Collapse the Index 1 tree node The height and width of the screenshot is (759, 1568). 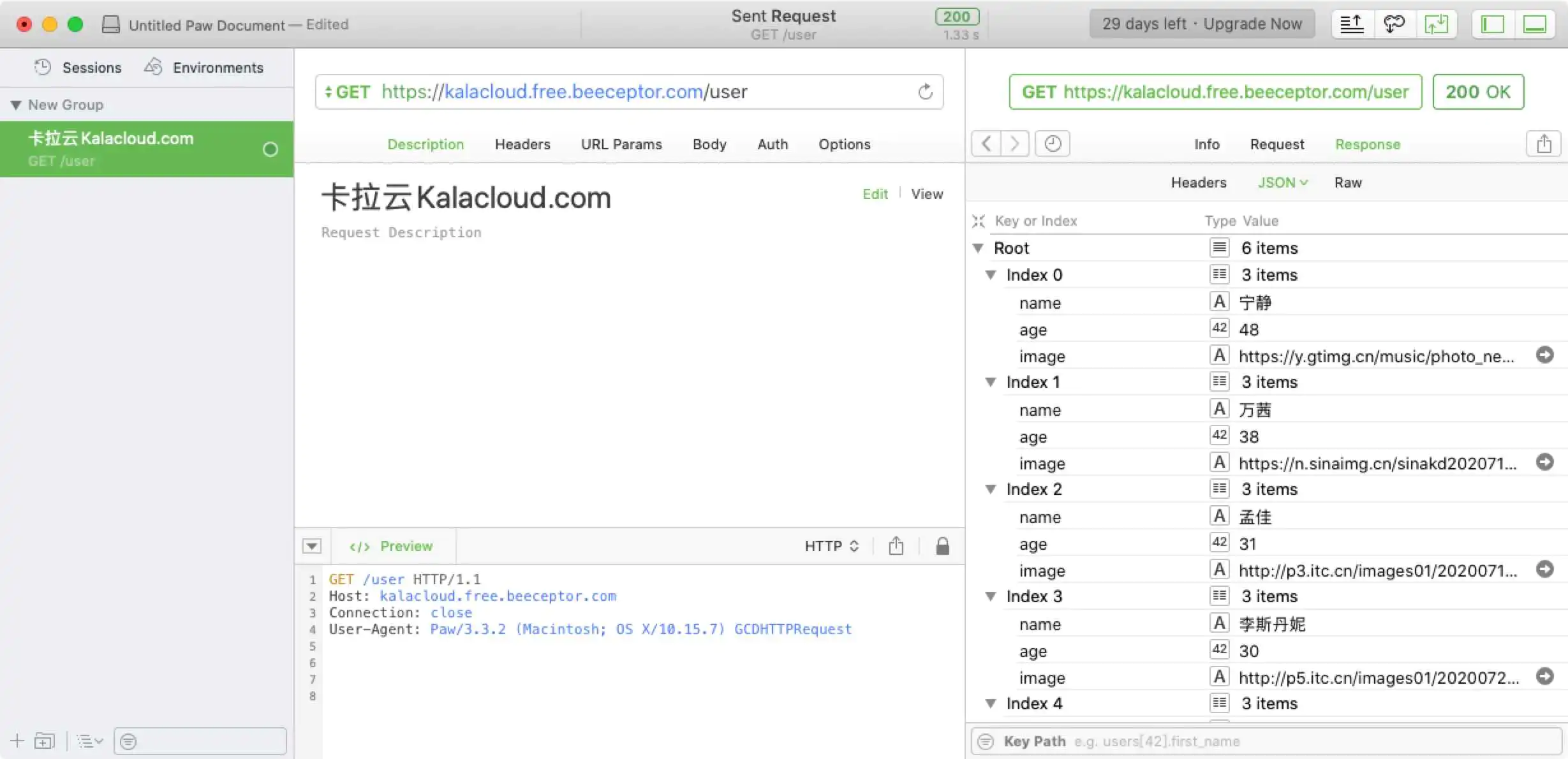click(991, 382)
